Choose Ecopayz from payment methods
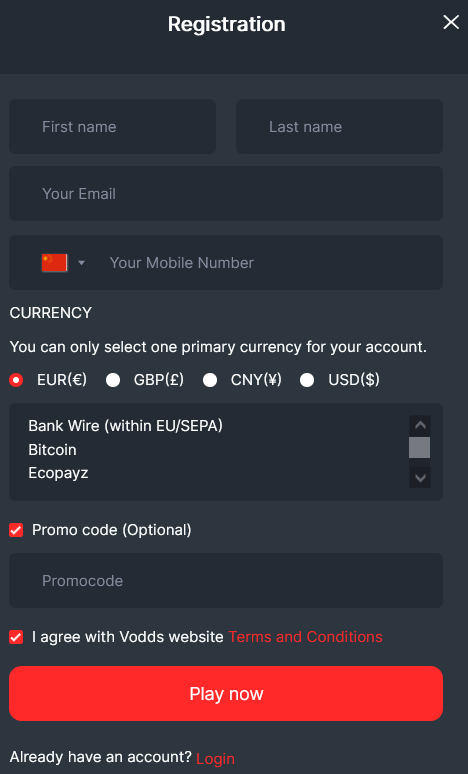 click(58, 473)
